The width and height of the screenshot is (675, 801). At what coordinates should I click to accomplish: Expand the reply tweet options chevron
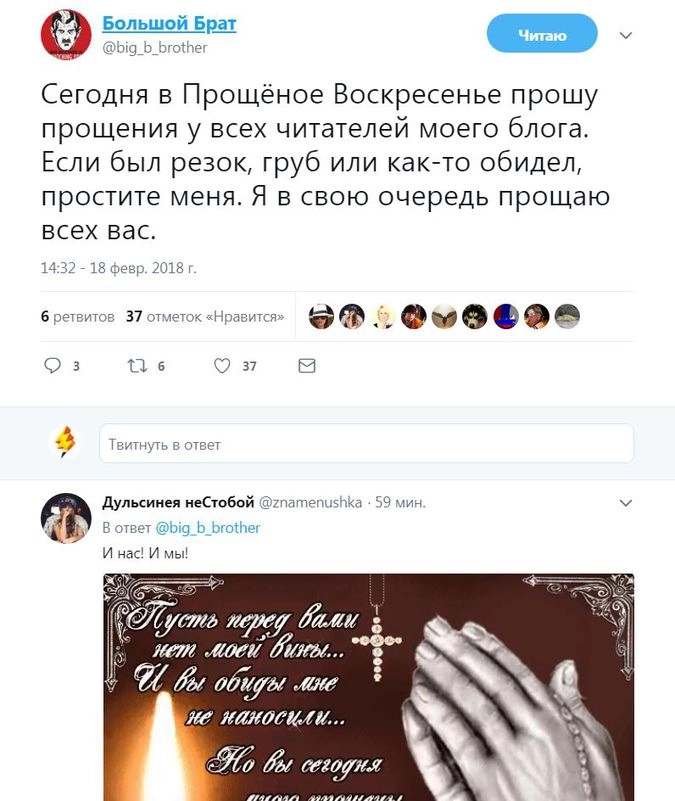pyautogui.click(x=625, y=503)
